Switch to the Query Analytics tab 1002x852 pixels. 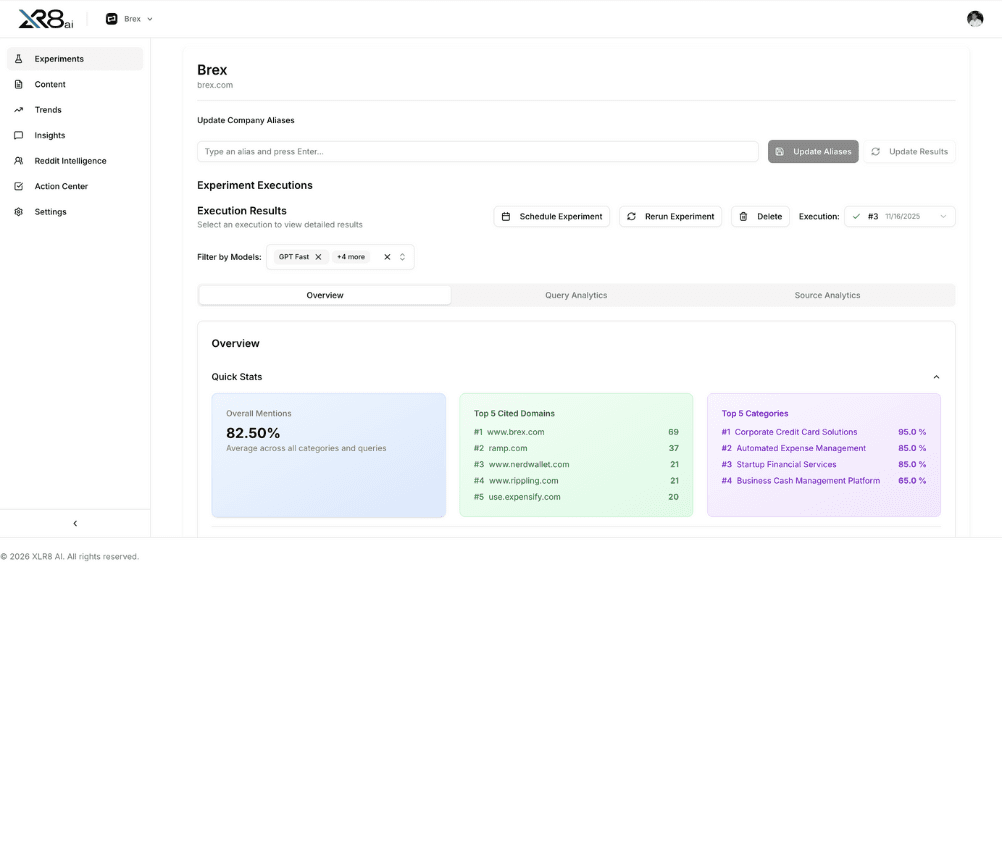tap(576, 295)
